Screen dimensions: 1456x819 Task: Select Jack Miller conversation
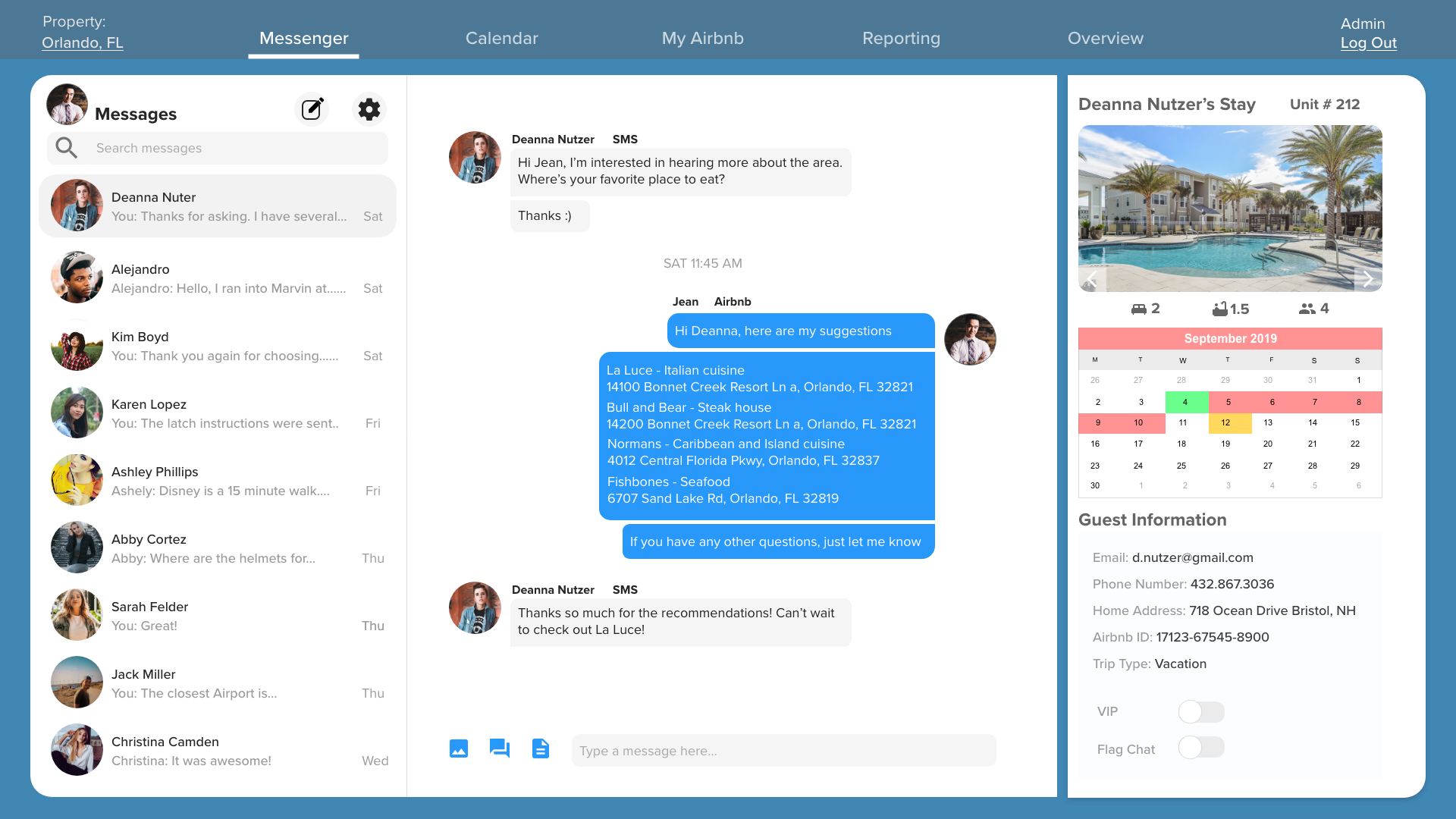[218, 682]
